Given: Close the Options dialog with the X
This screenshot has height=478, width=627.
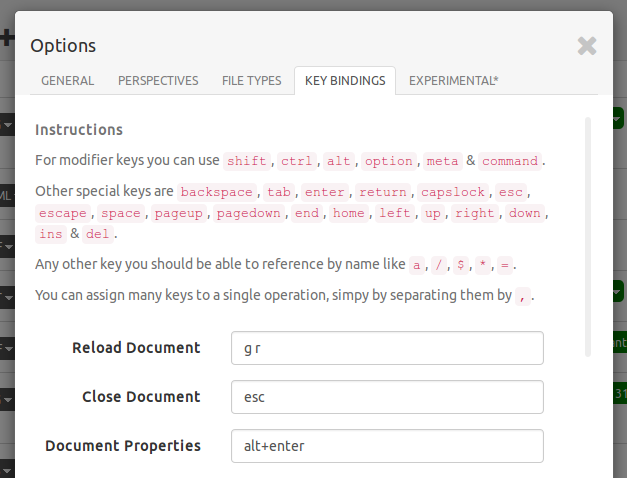Looking at the screenshot, I should pyautogui.click(x=587, y=45).
